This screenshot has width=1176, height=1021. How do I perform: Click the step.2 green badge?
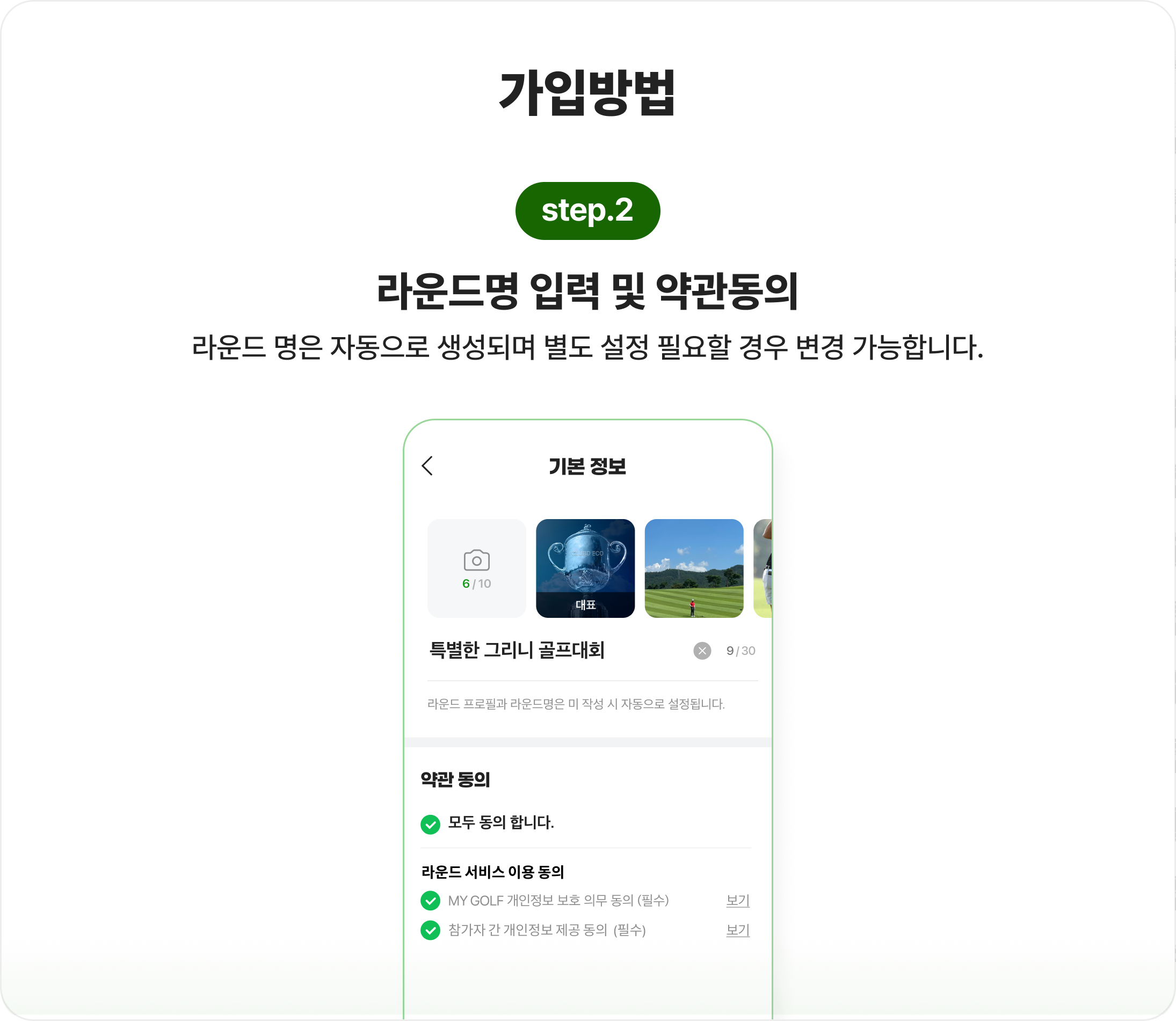[x=587, y=211]
